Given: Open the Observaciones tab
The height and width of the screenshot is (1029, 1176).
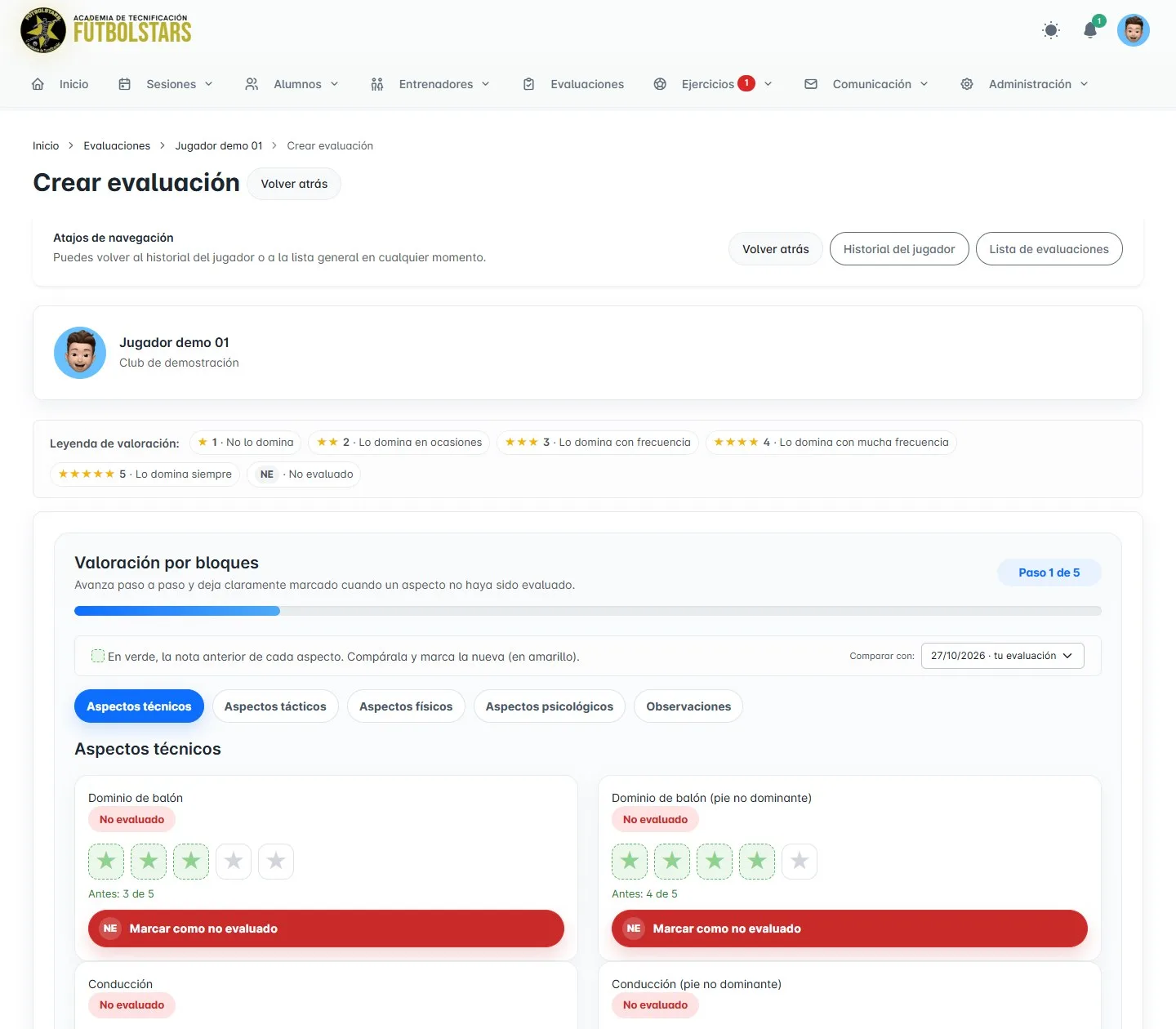Looking at the screenshot, I should [x=688, y=706].
